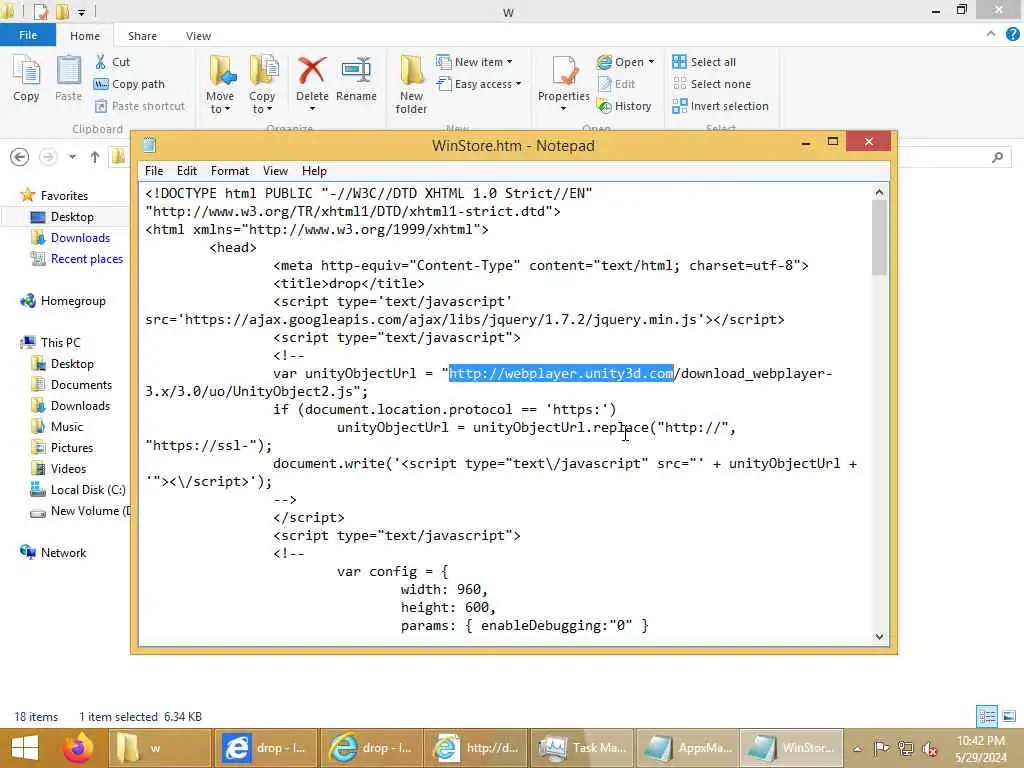Viewport: 1024px width, 768px height.
Task: Show hidden tray icons arrow
Action: click(857, 748)
